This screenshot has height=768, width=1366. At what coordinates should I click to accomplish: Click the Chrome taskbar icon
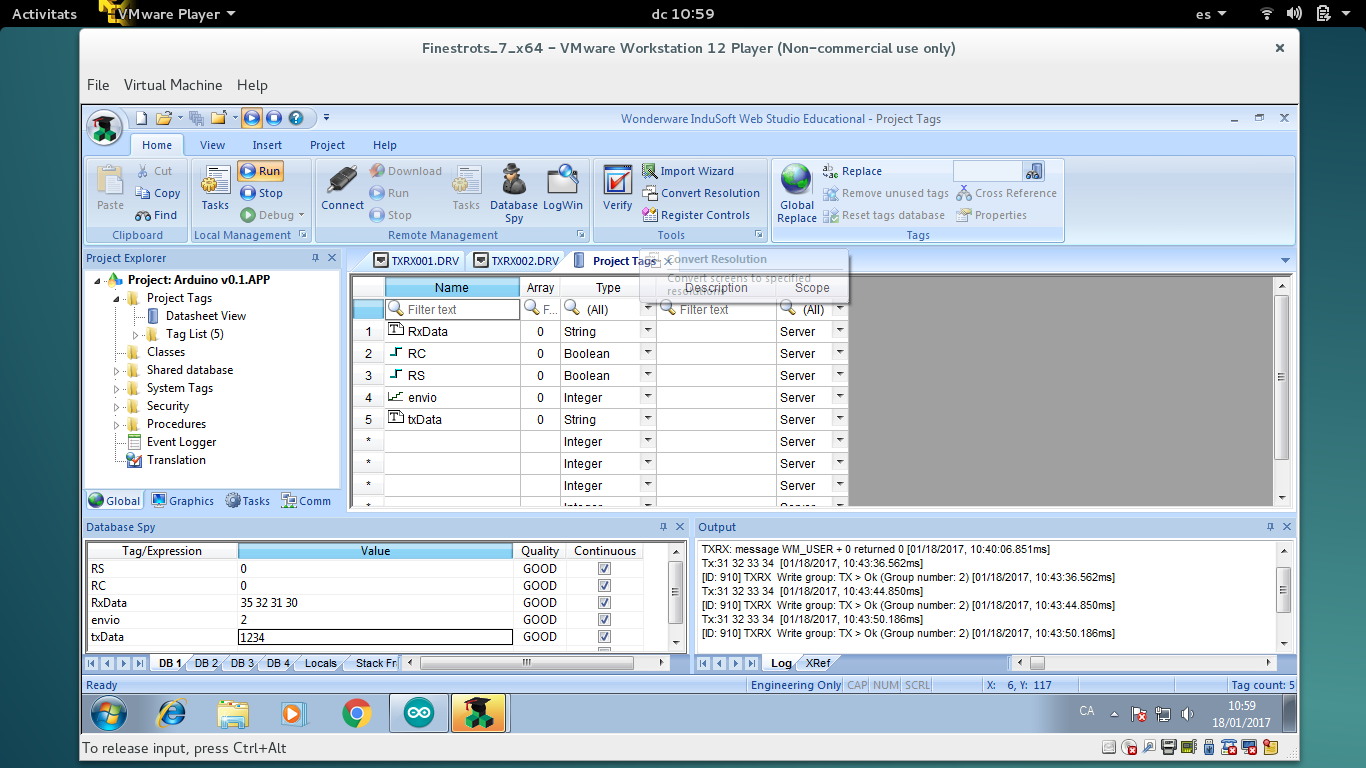tap(357, 713)
